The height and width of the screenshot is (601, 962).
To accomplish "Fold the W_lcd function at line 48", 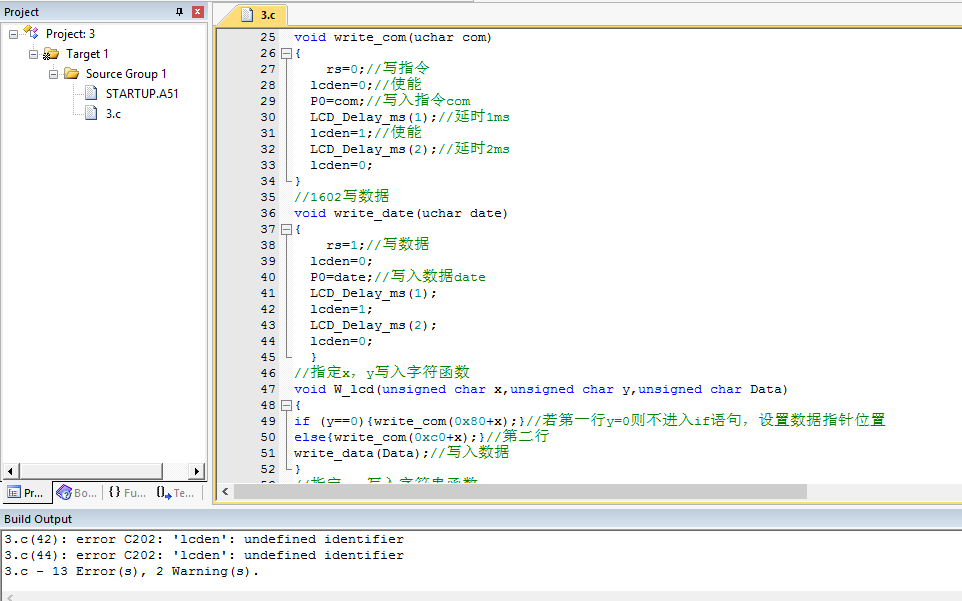I will tap(287, 405).
